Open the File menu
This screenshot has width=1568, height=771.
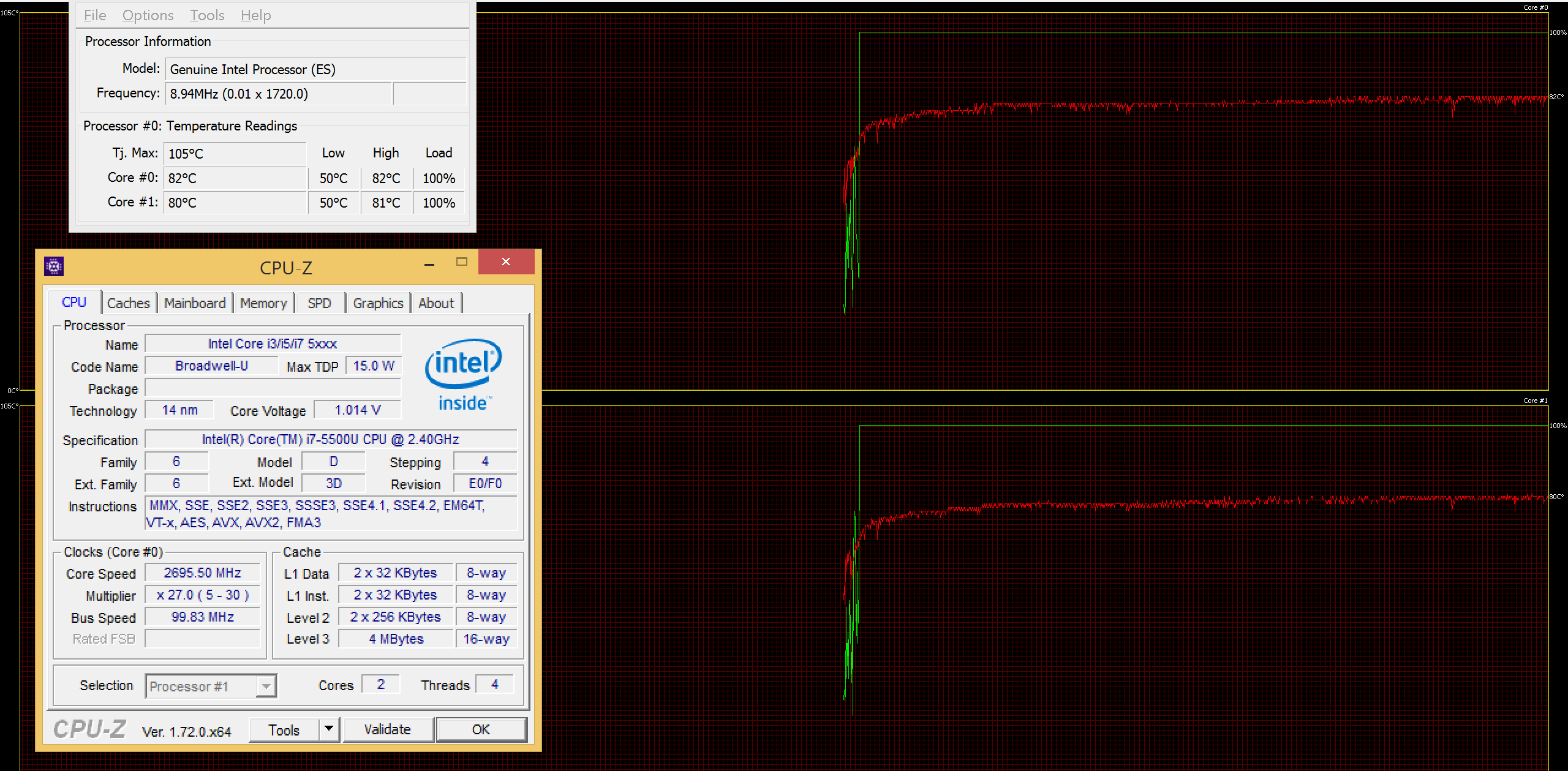pyautogui.click(x=95, y=15)
